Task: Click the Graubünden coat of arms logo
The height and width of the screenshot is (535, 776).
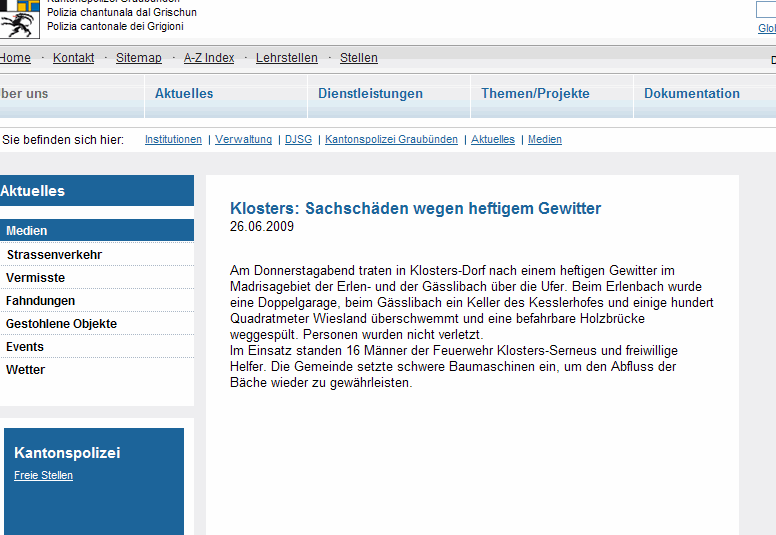Action: pyautogui.click(x=19, y=19)
